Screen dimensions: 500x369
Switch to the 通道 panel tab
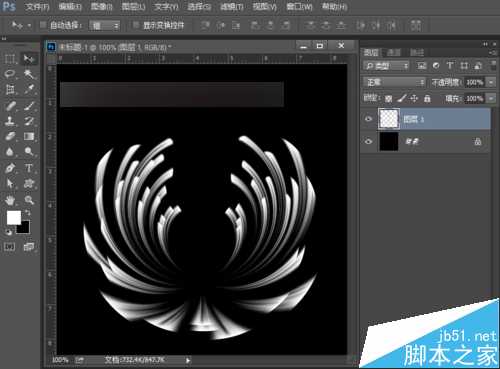pos(394,52)
